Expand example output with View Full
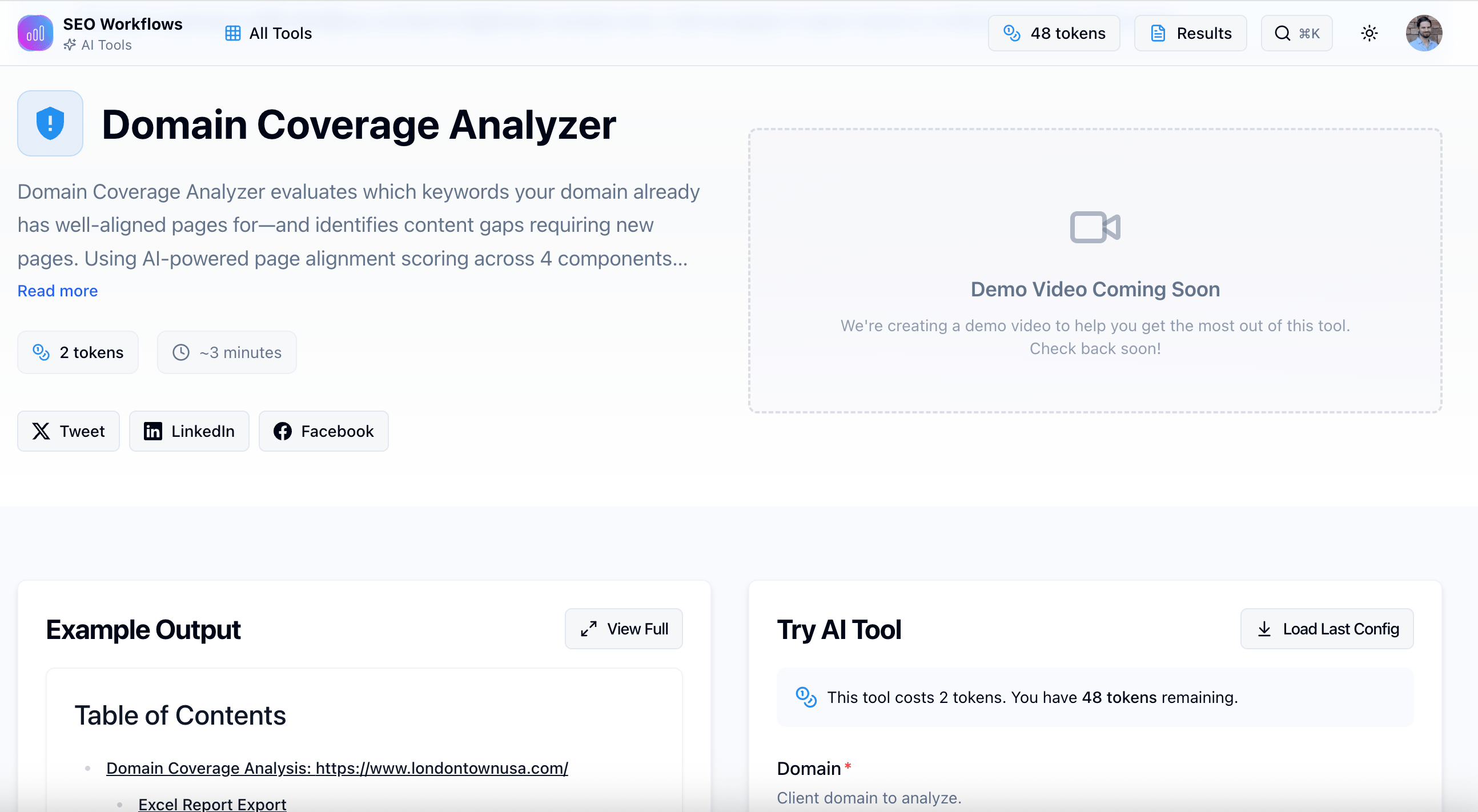The width and height of the screenshot is (1478, 812). click(624, 629)
